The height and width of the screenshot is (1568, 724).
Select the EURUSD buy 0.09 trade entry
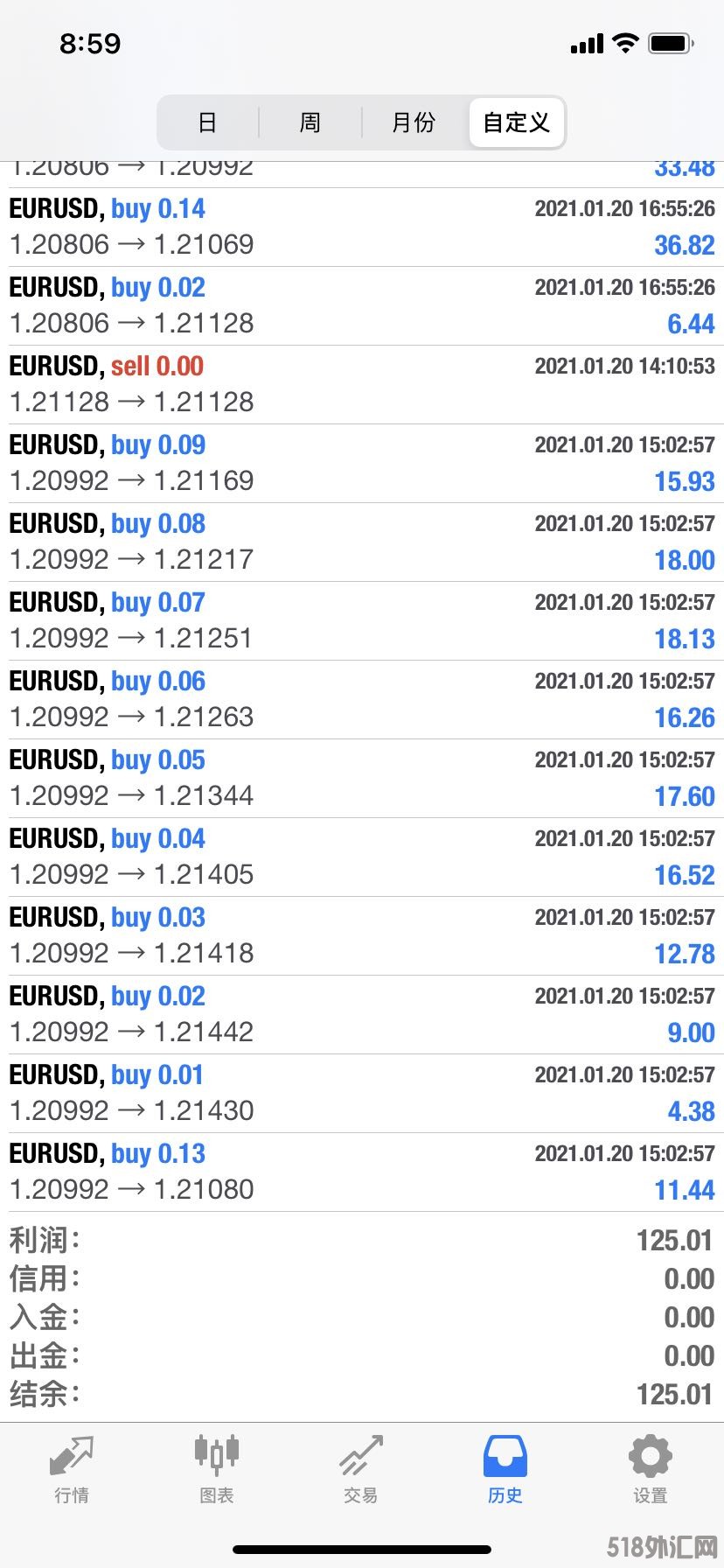[x=362, y=464]
